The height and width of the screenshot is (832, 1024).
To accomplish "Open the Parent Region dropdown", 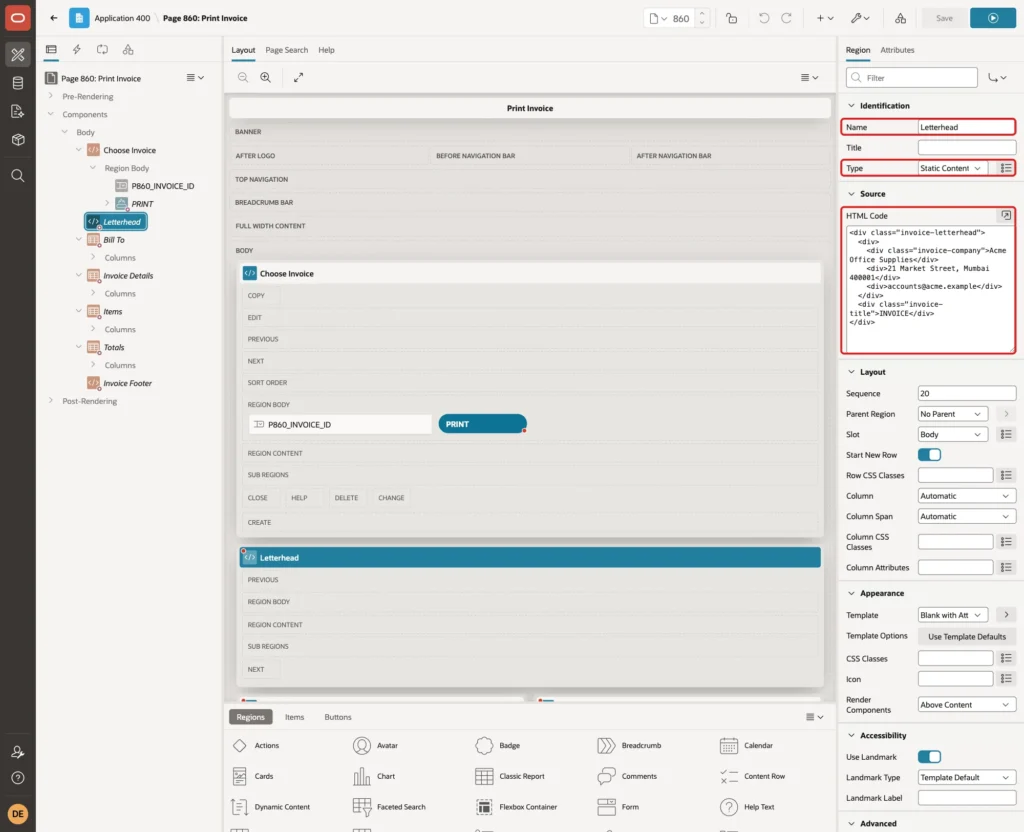I will (952, 414).
